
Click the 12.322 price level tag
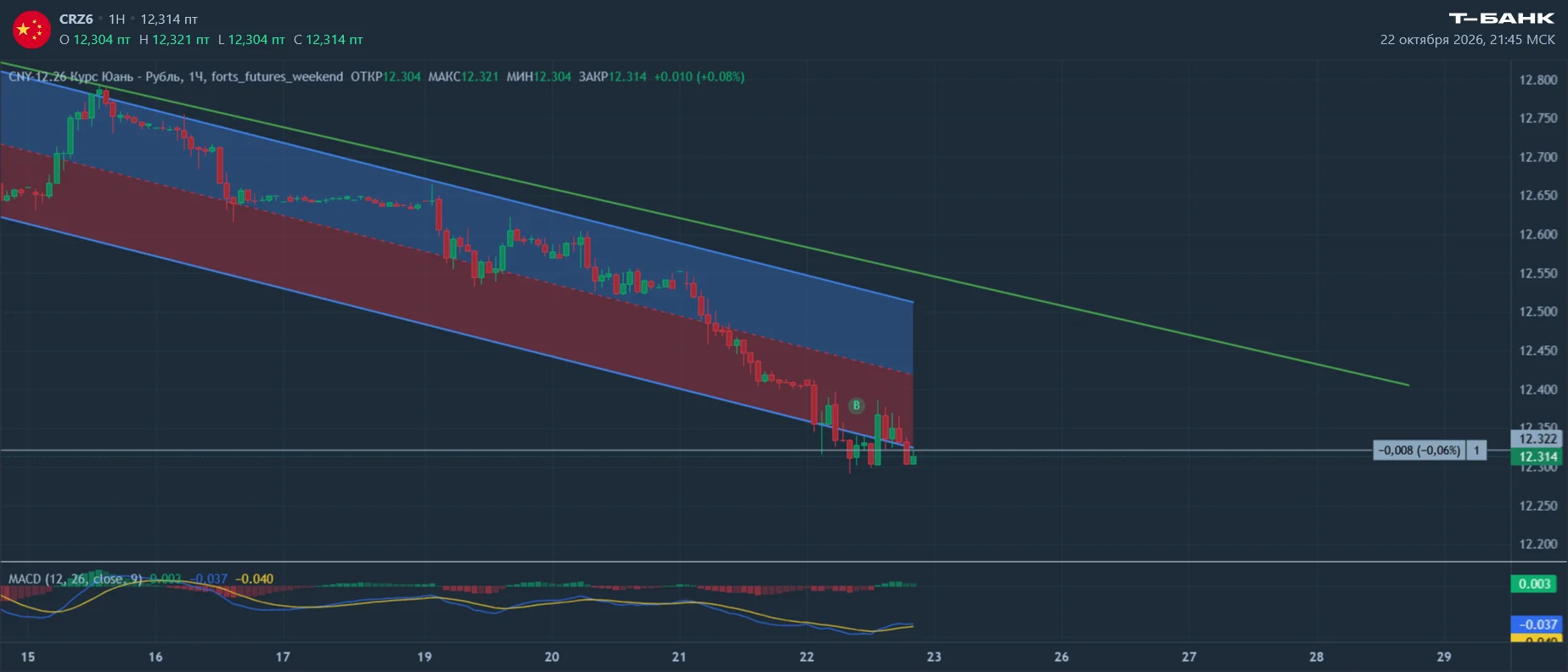click(1537, 439)
